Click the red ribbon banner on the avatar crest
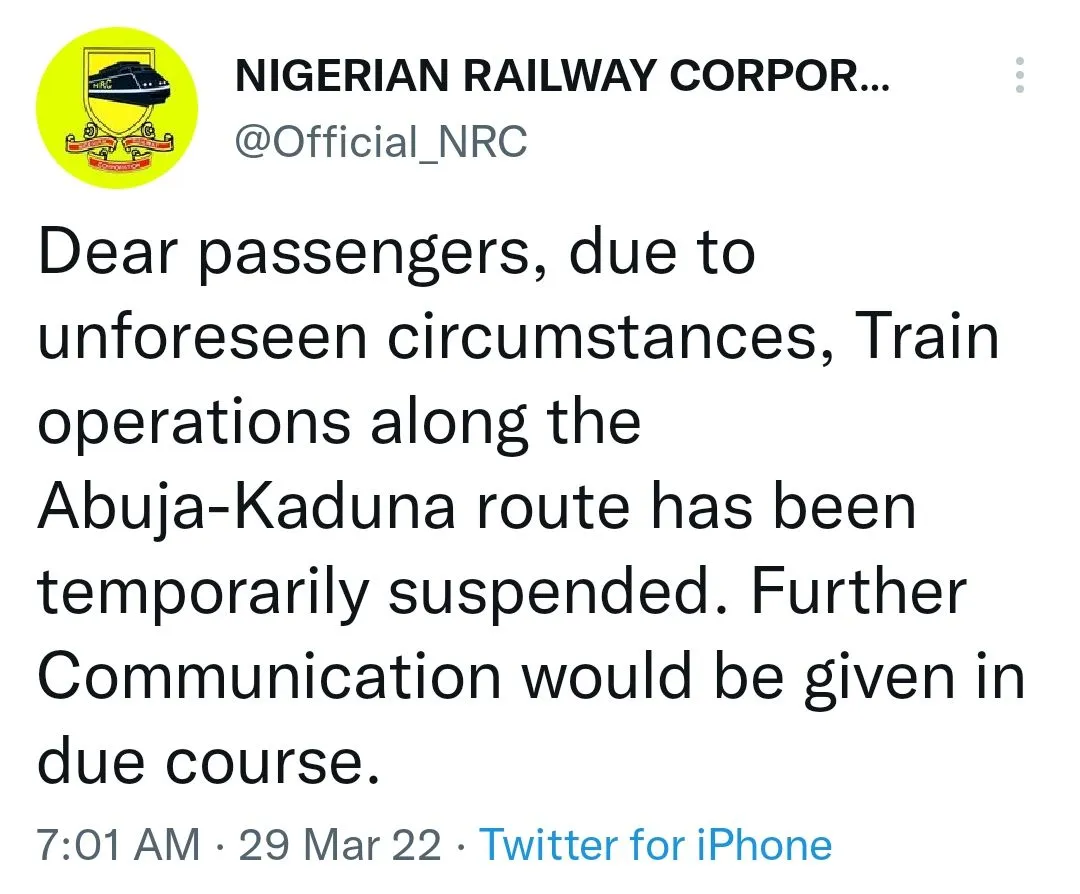 [117, 147]
